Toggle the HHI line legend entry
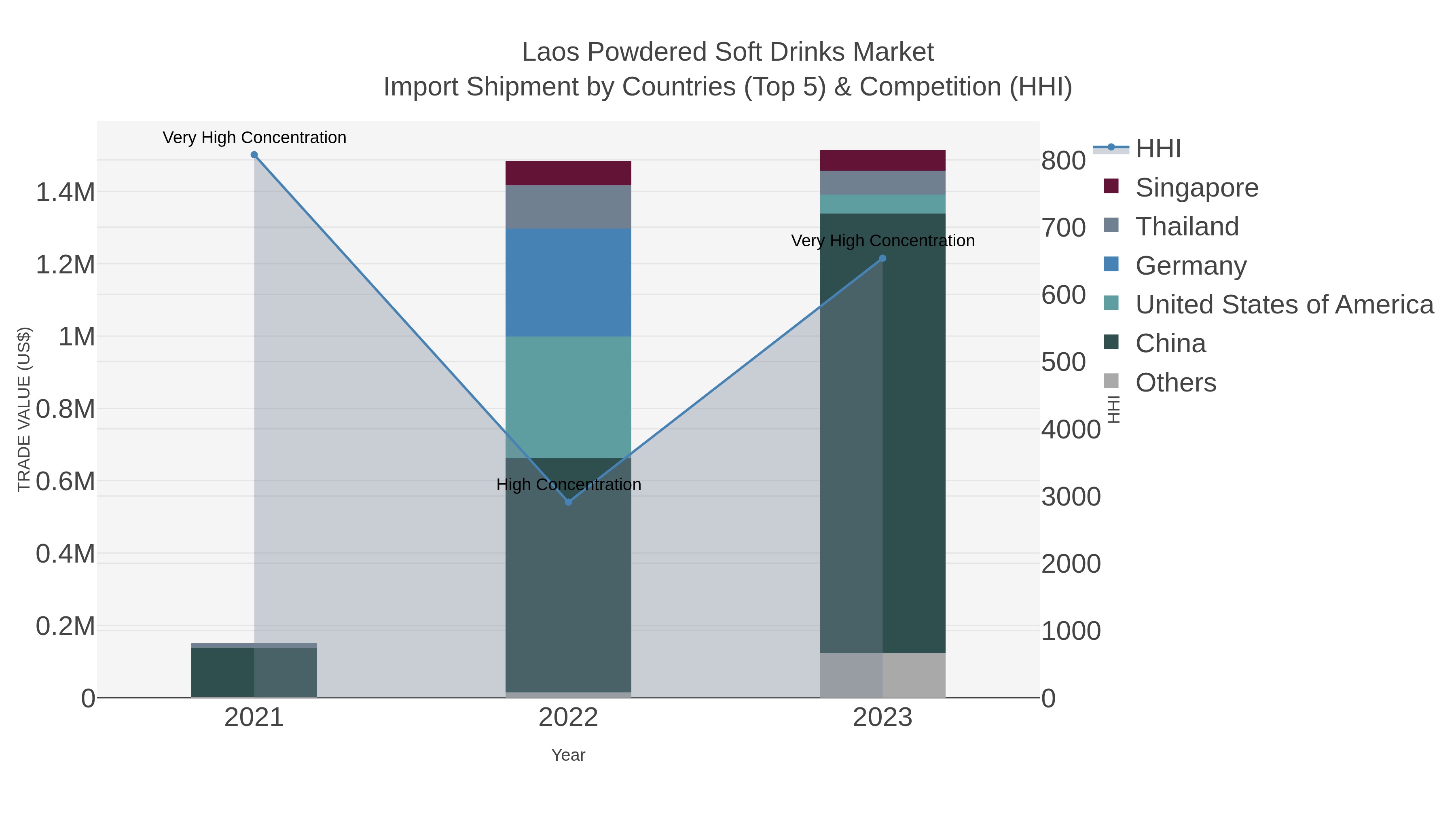 coord(1137,149)
